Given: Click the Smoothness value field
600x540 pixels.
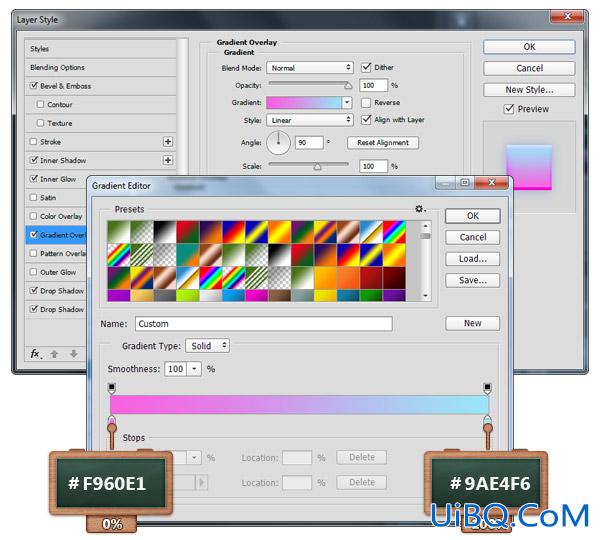Looking at the screenshot, I should (176, 369).
